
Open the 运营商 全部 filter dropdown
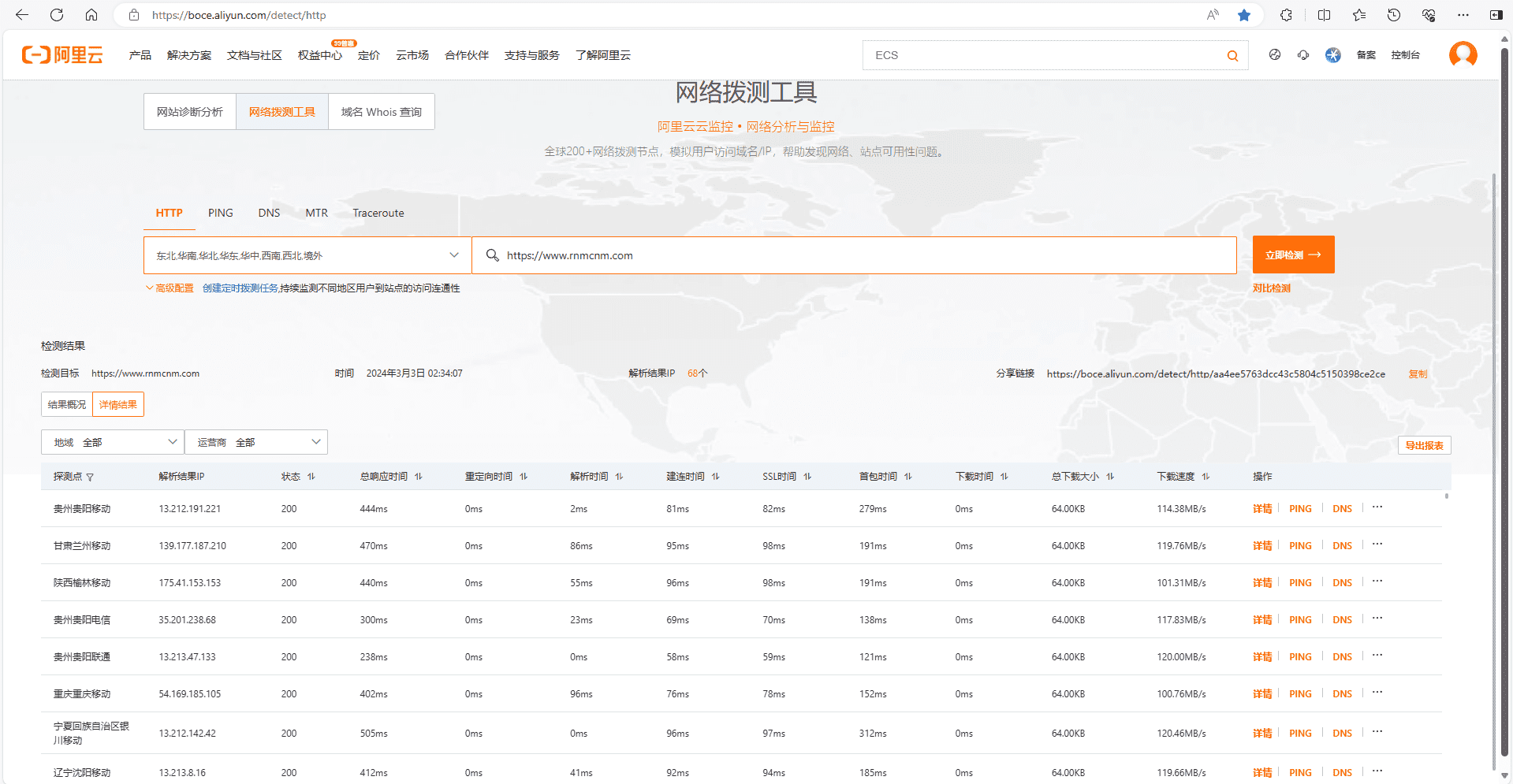tap(255, 442)
